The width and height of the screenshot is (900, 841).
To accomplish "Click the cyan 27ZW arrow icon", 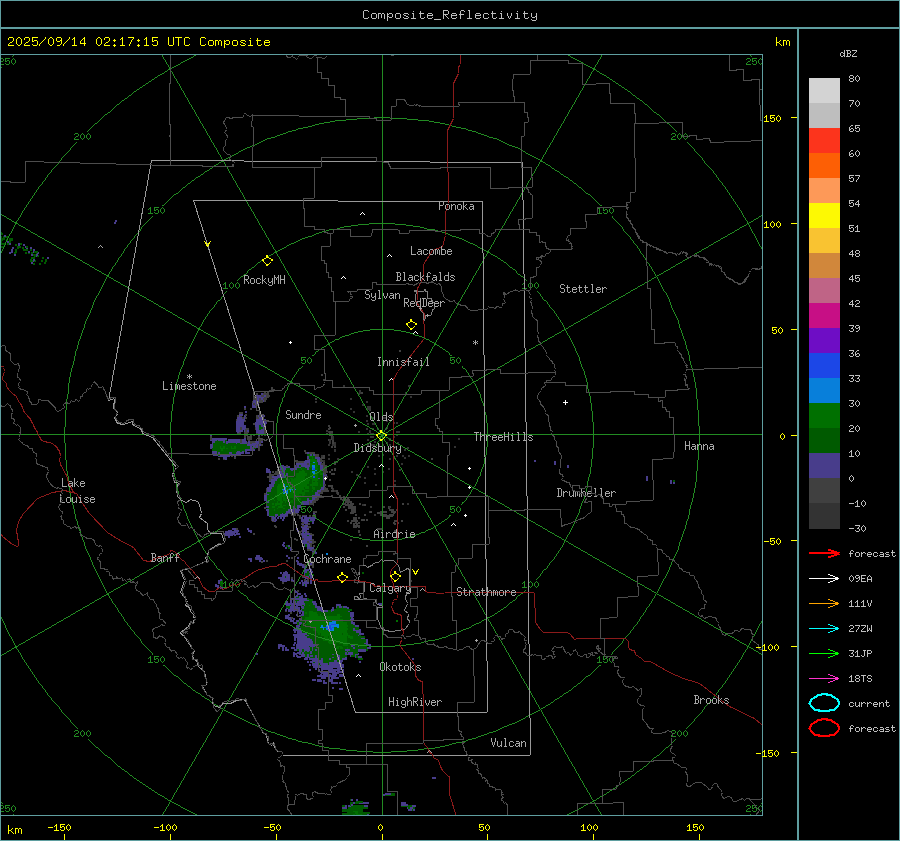I will [x=824, y=629].
